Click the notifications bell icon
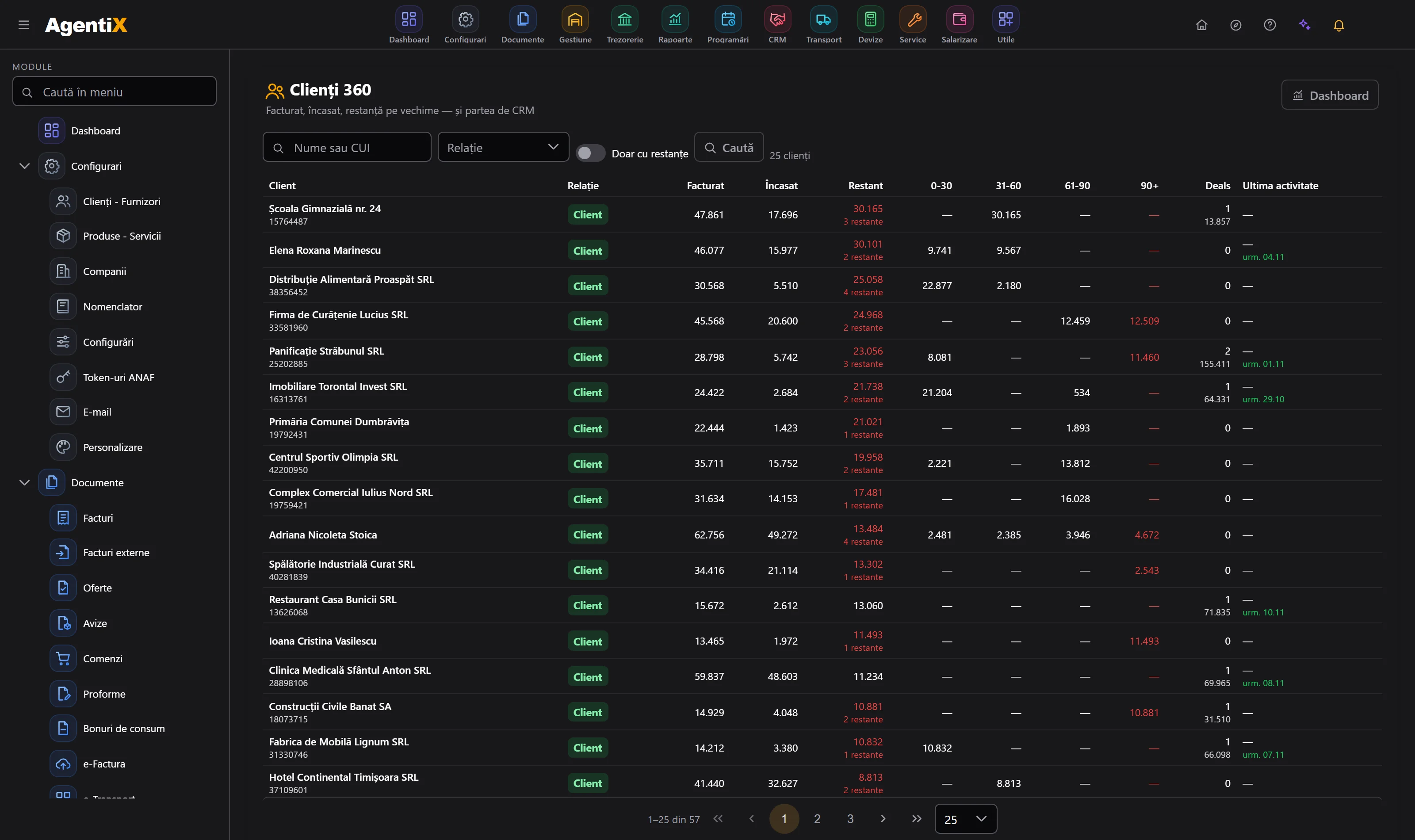 click(1339, 25)
